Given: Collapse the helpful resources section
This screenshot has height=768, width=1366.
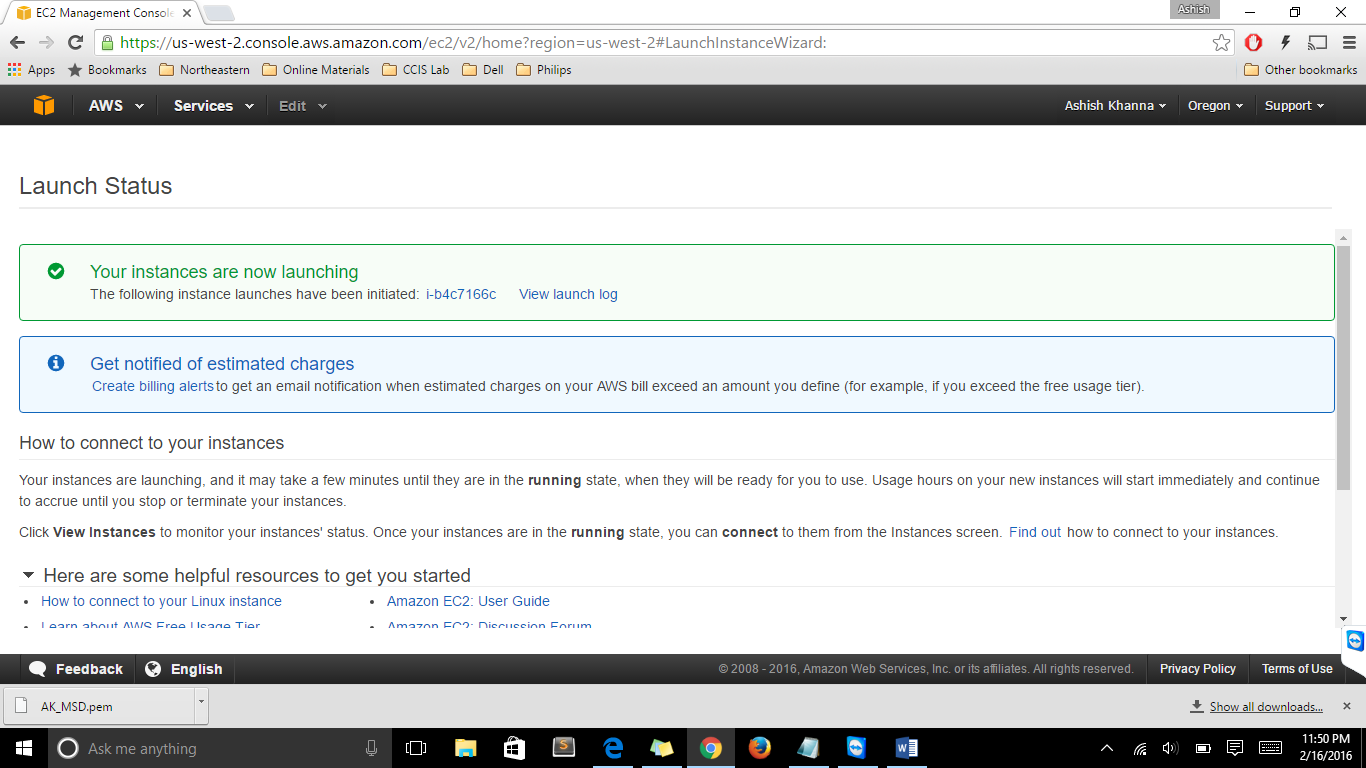Looking at the screenshot, I should pos(28,576).
